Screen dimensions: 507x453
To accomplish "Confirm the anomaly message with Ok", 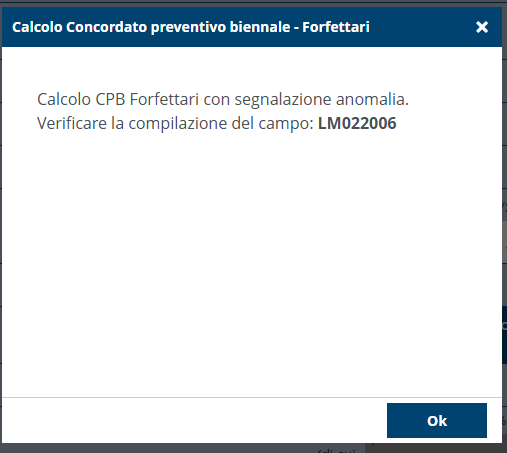I will coord(437,420).
